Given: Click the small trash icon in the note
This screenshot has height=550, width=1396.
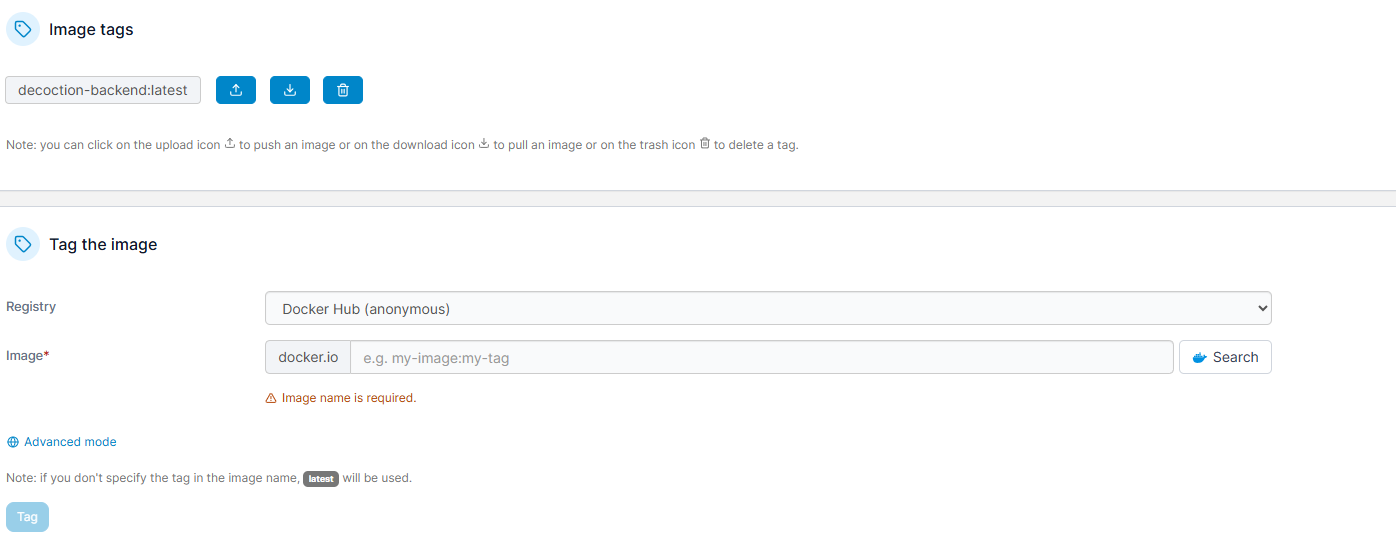Looking at the screenshot, I should (705, 144).
